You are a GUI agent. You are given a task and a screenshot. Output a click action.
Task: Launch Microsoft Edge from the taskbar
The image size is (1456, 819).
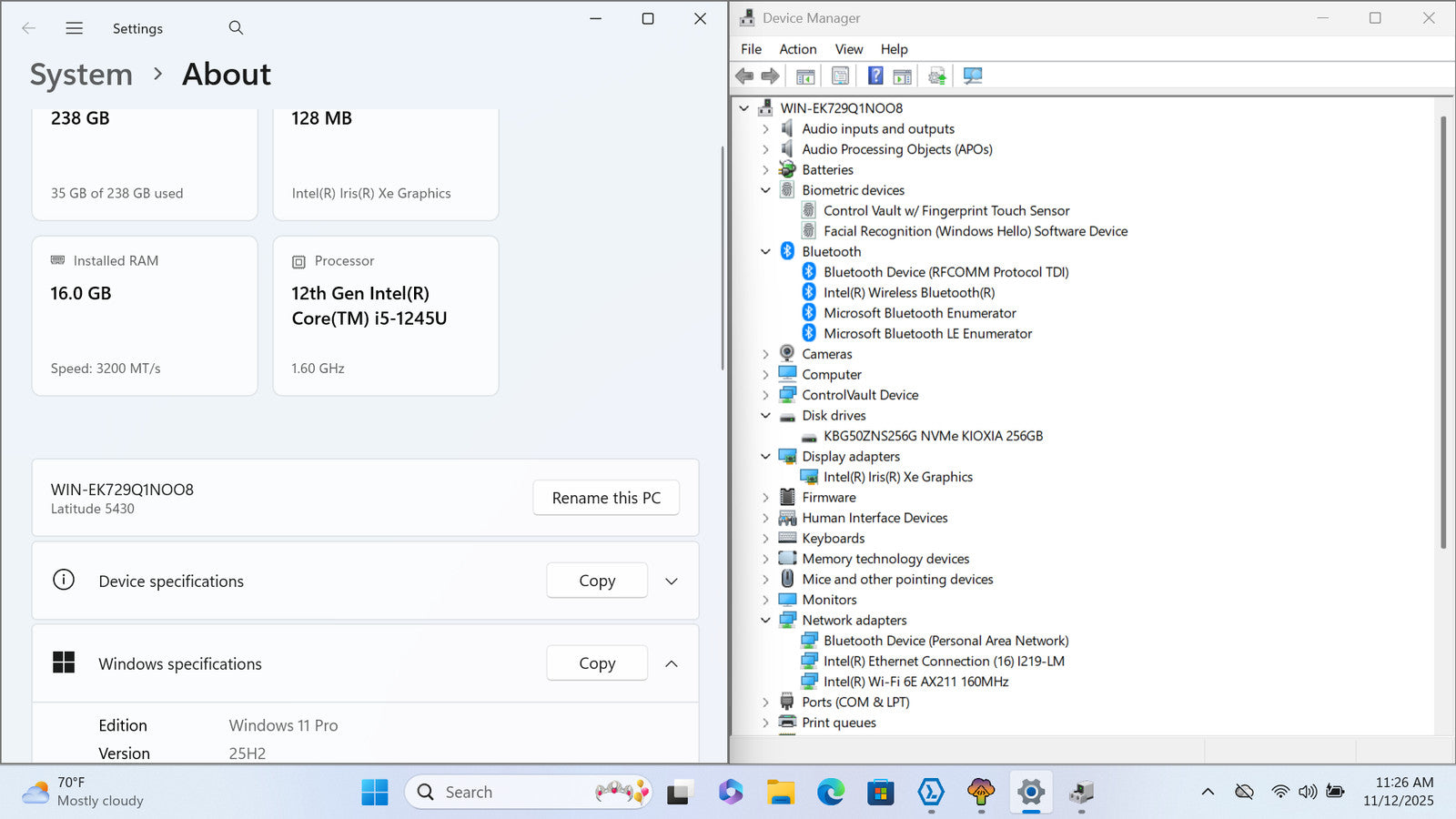point(830,793)
